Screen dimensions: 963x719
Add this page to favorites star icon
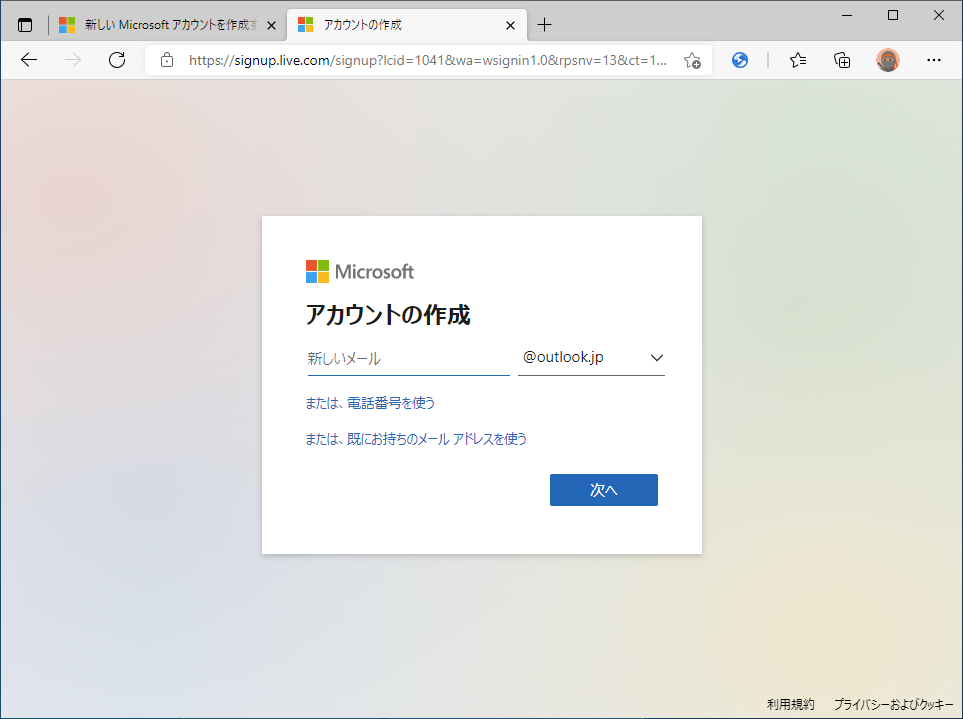[692, 60]
